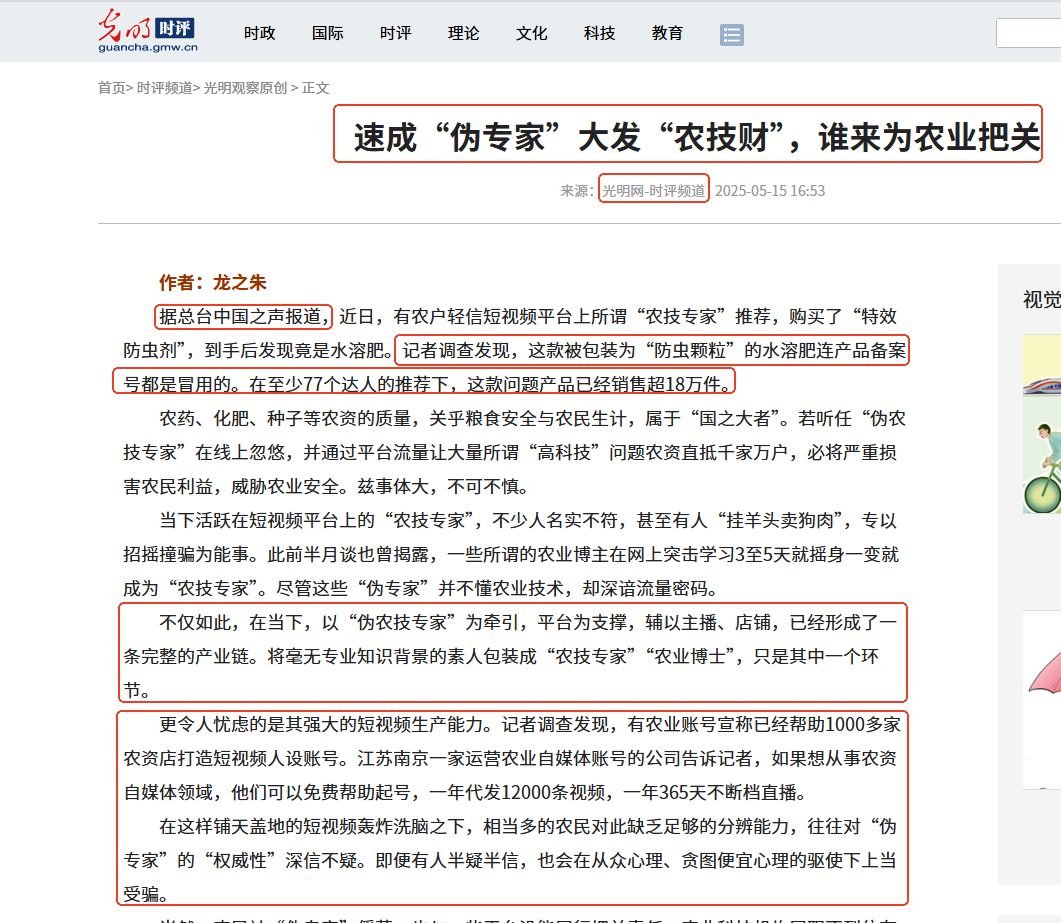
Task: Click the guancha.gmw.cn logo text
Action: click(148, 49)
